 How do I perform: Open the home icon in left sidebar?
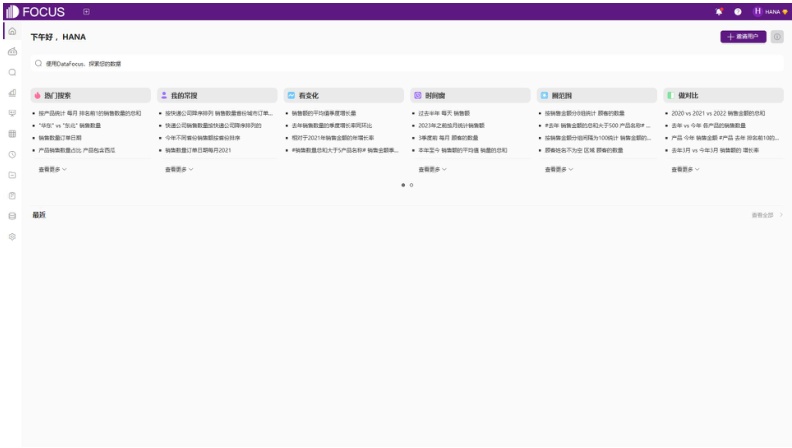(13, 31)
